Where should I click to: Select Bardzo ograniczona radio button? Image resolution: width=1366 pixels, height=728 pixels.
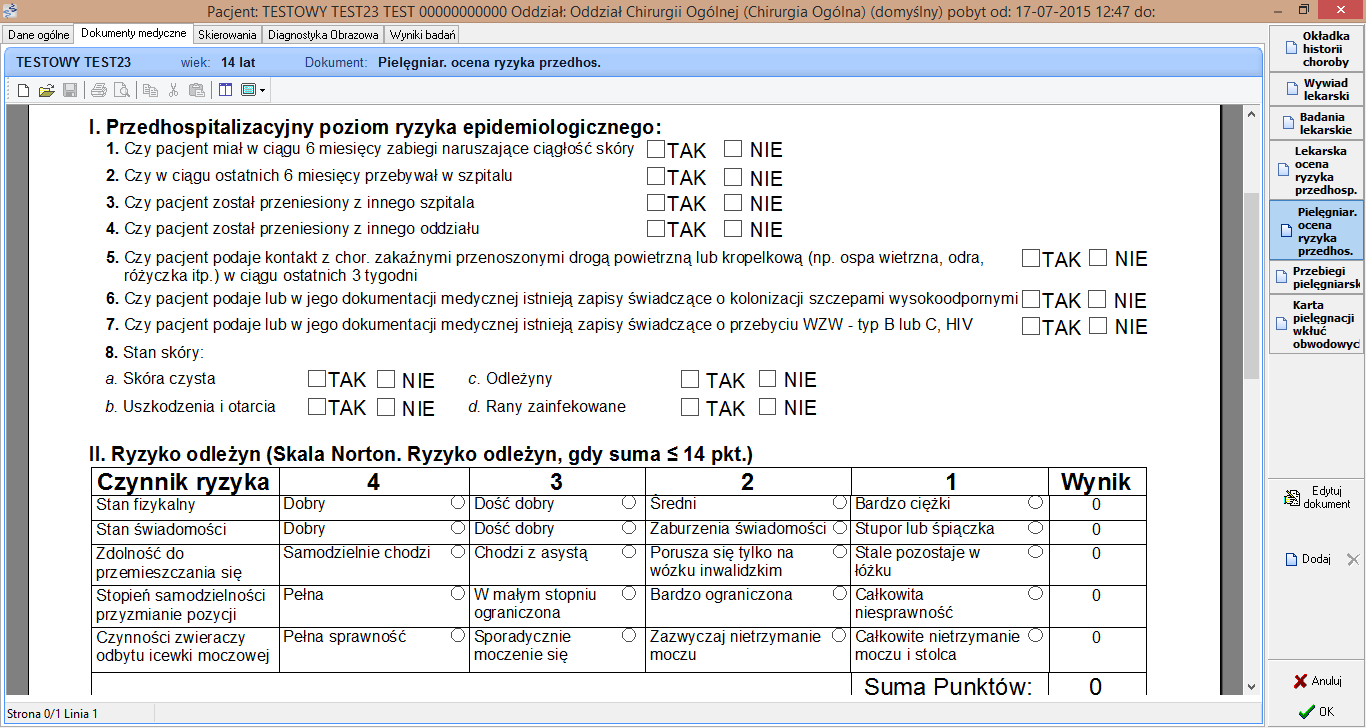[840, 593]
